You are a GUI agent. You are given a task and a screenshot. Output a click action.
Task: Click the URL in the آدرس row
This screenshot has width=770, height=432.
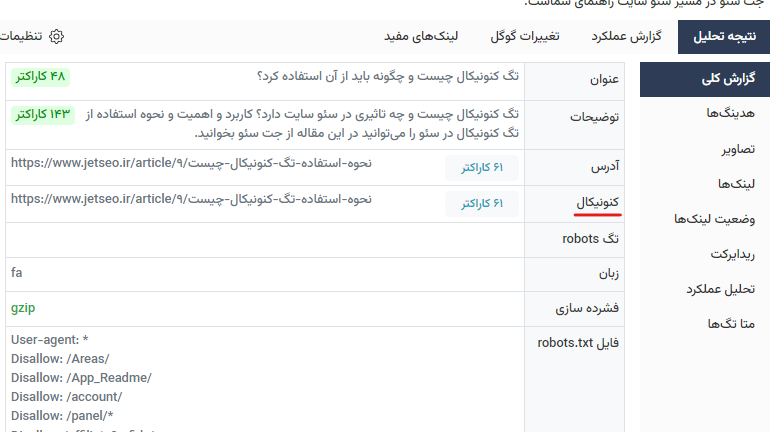click(x=191, y=163)
